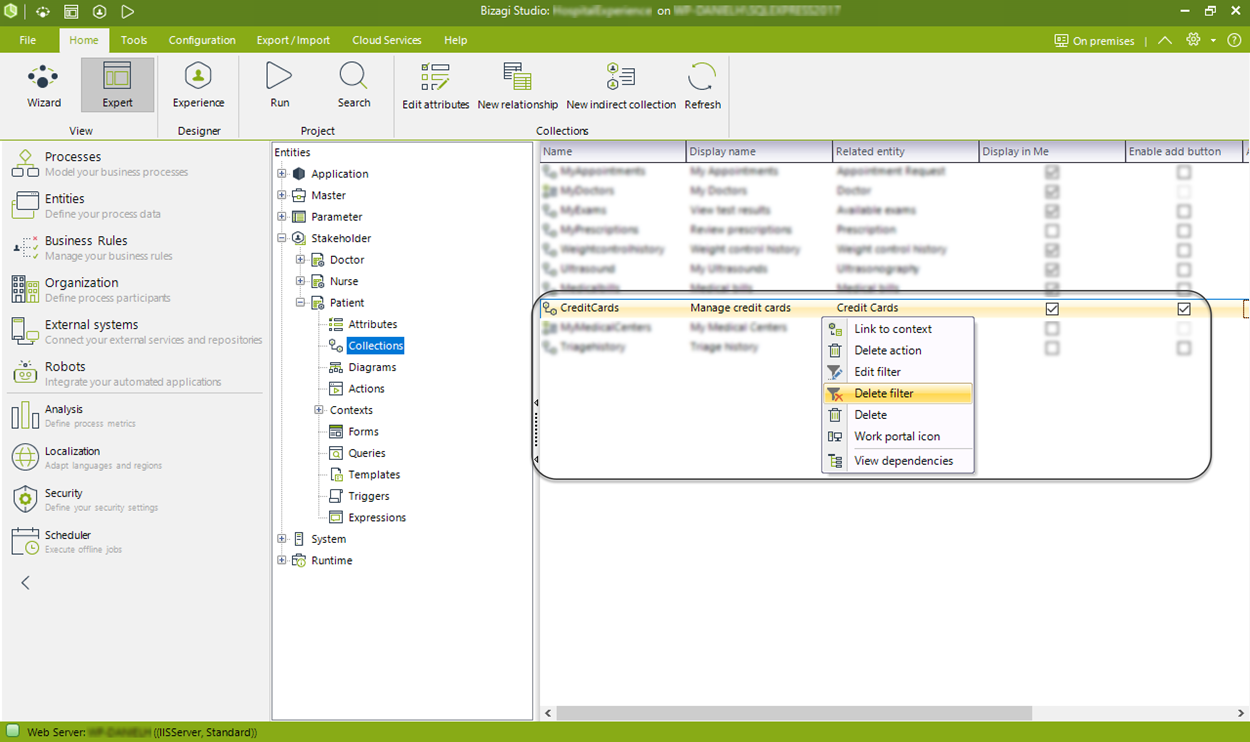Select the Organization module

pos(136,289)
